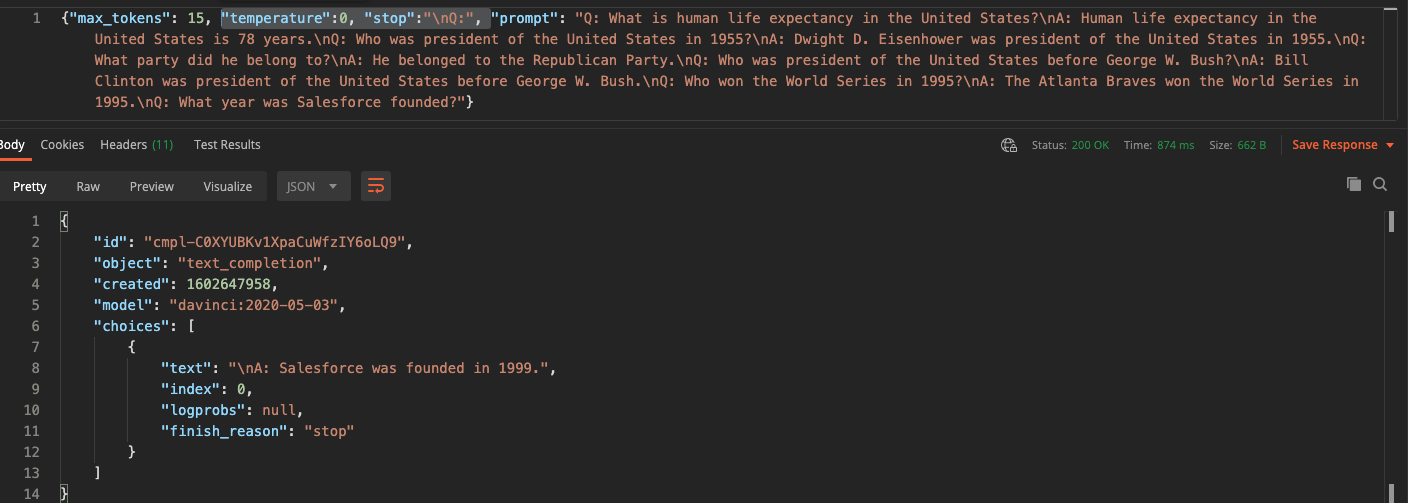Open the Test Results tab
The image size is (1408, 503).
(x=227, y=145)
